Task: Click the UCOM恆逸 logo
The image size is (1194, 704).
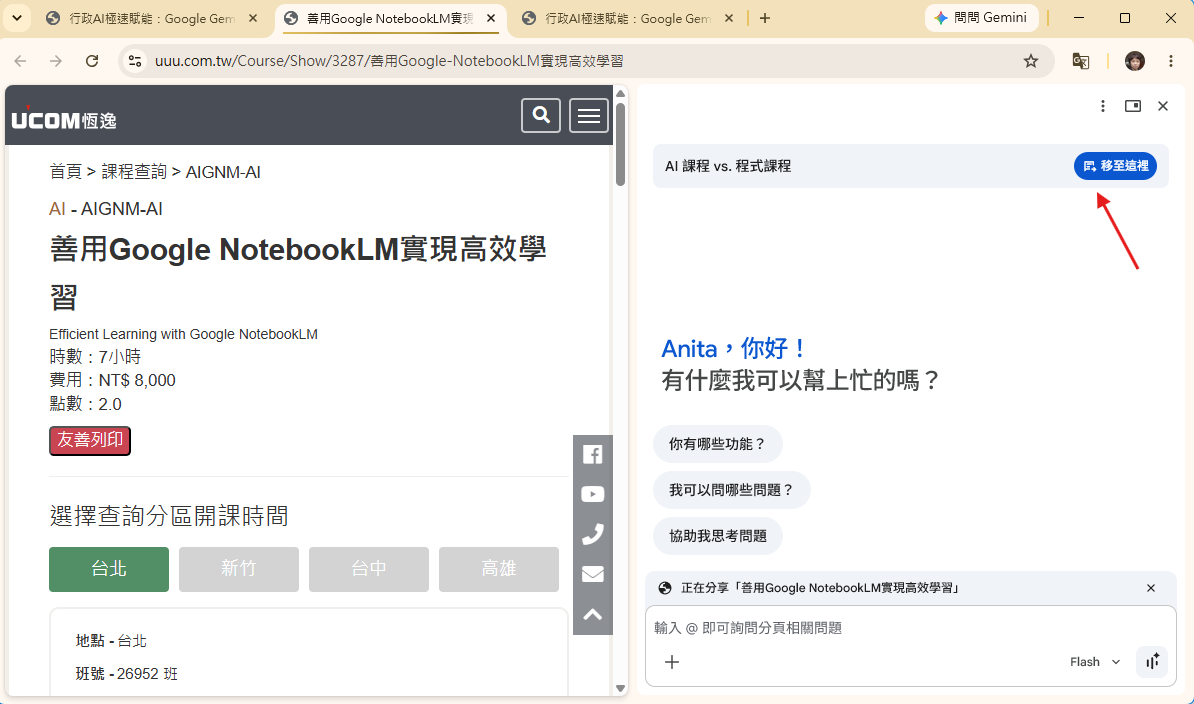Action: pyautogui.click(x=64, y=119)
